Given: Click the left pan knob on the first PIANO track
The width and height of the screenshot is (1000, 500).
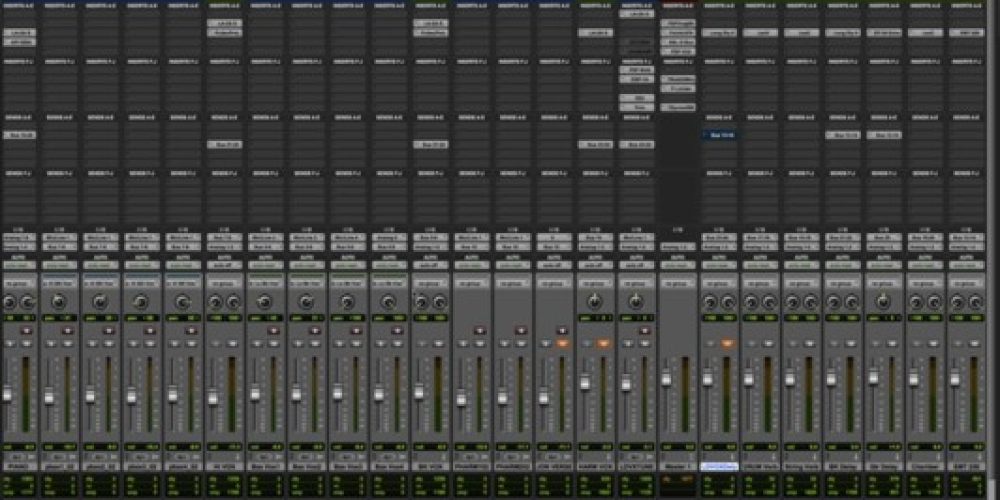Looking at the screenshot, I should 10,301.
